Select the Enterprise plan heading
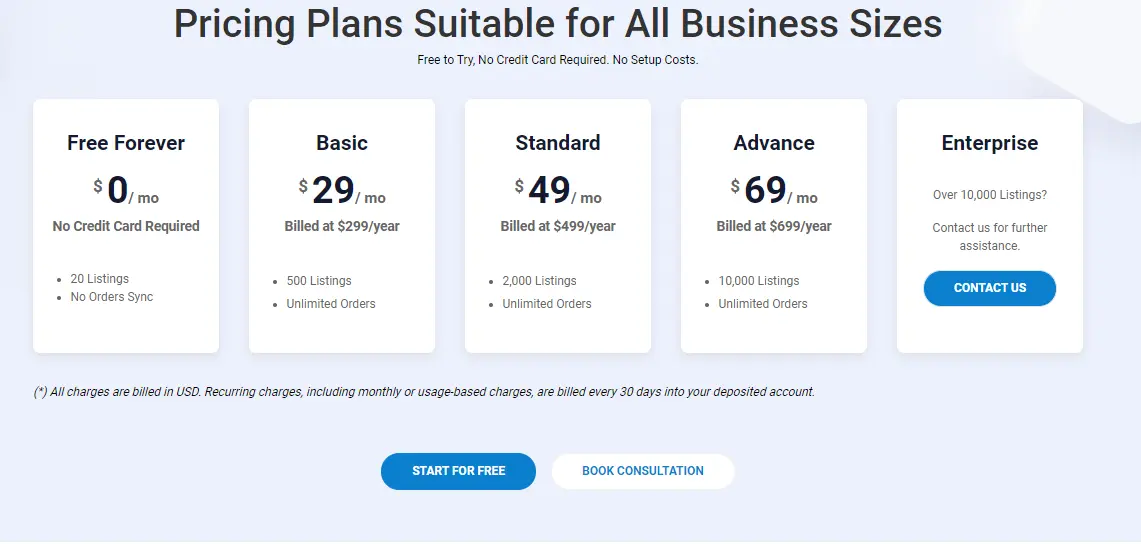This screenshot has width=1141, height=544. click(x=990, y=143)
